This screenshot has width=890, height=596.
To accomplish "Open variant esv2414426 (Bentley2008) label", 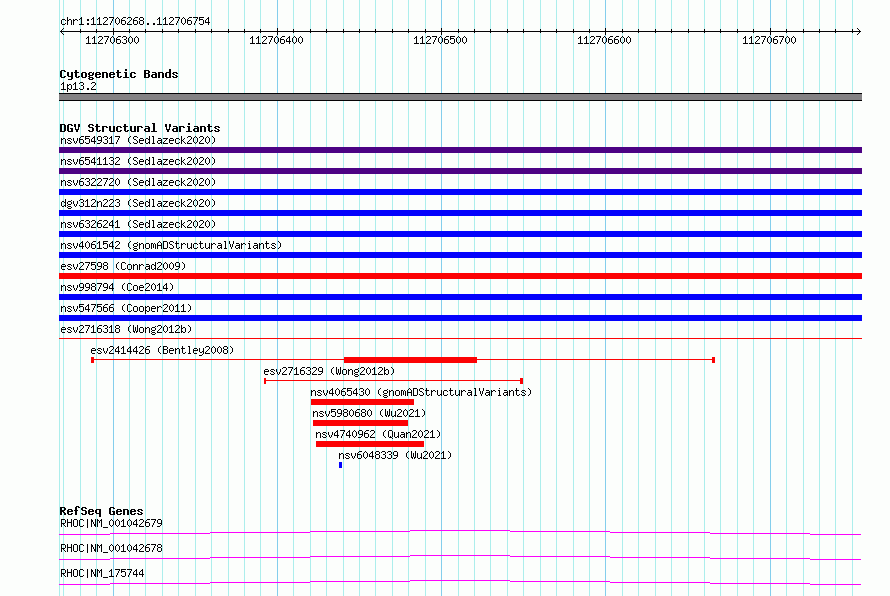I will [x=162, y=350].
